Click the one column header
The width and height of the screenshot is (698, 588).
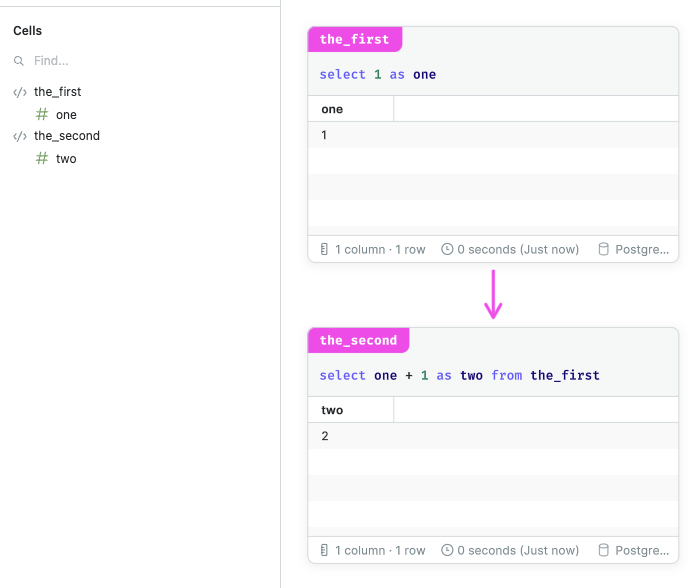click(x=332, y=109)
